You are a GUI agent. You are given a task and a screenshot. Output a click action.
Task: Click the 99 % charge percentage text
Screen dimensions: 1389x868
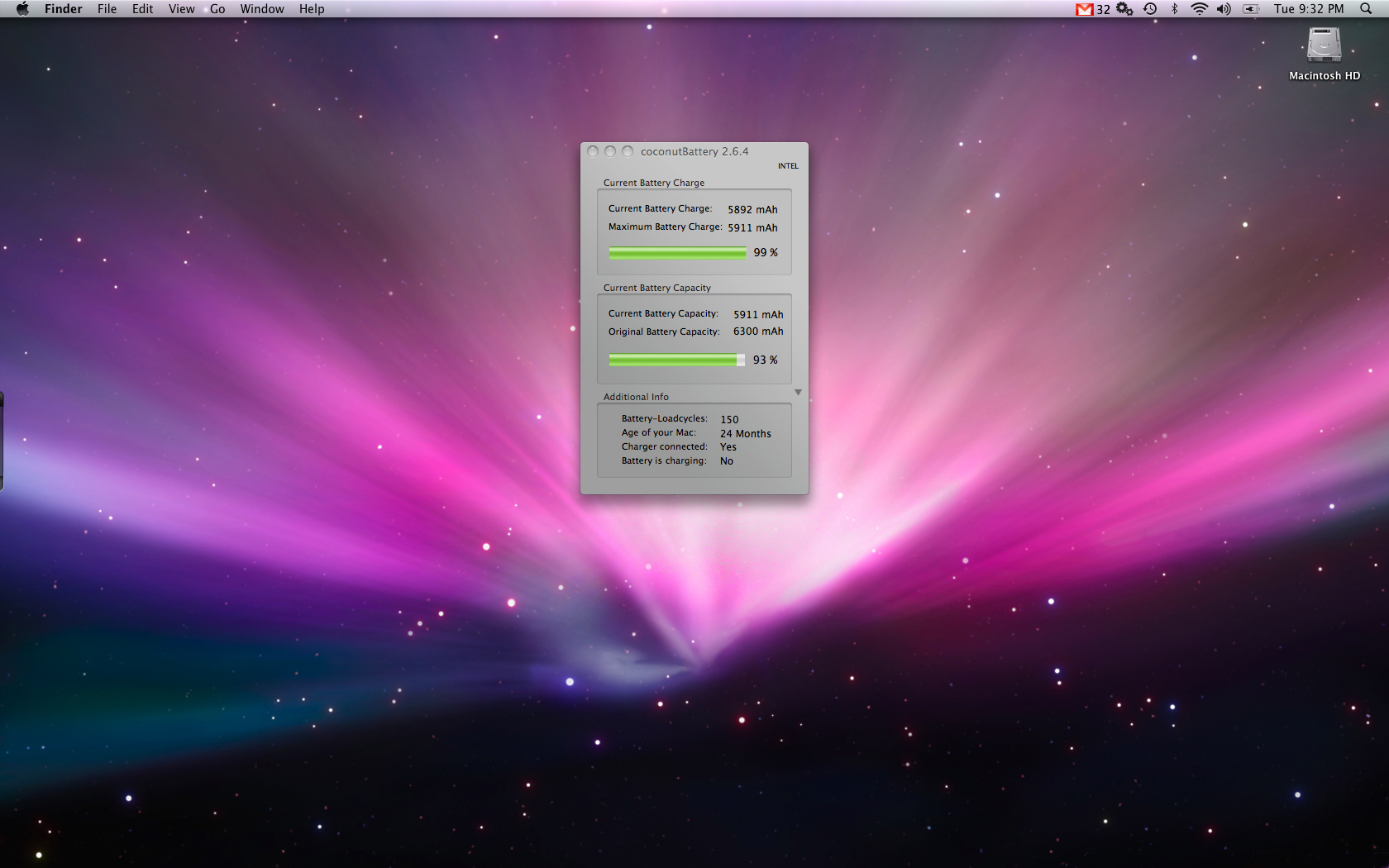766,253
